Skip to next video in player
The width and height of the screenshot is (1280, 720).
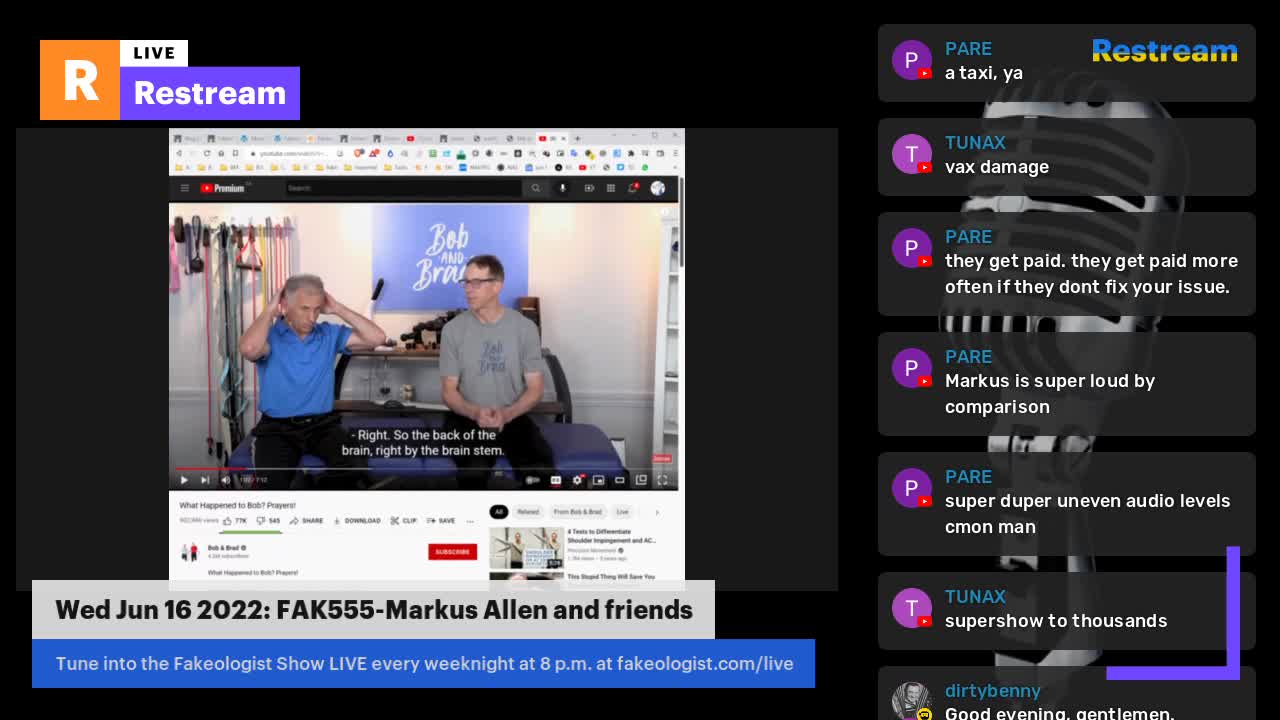(x=205, y=480)
